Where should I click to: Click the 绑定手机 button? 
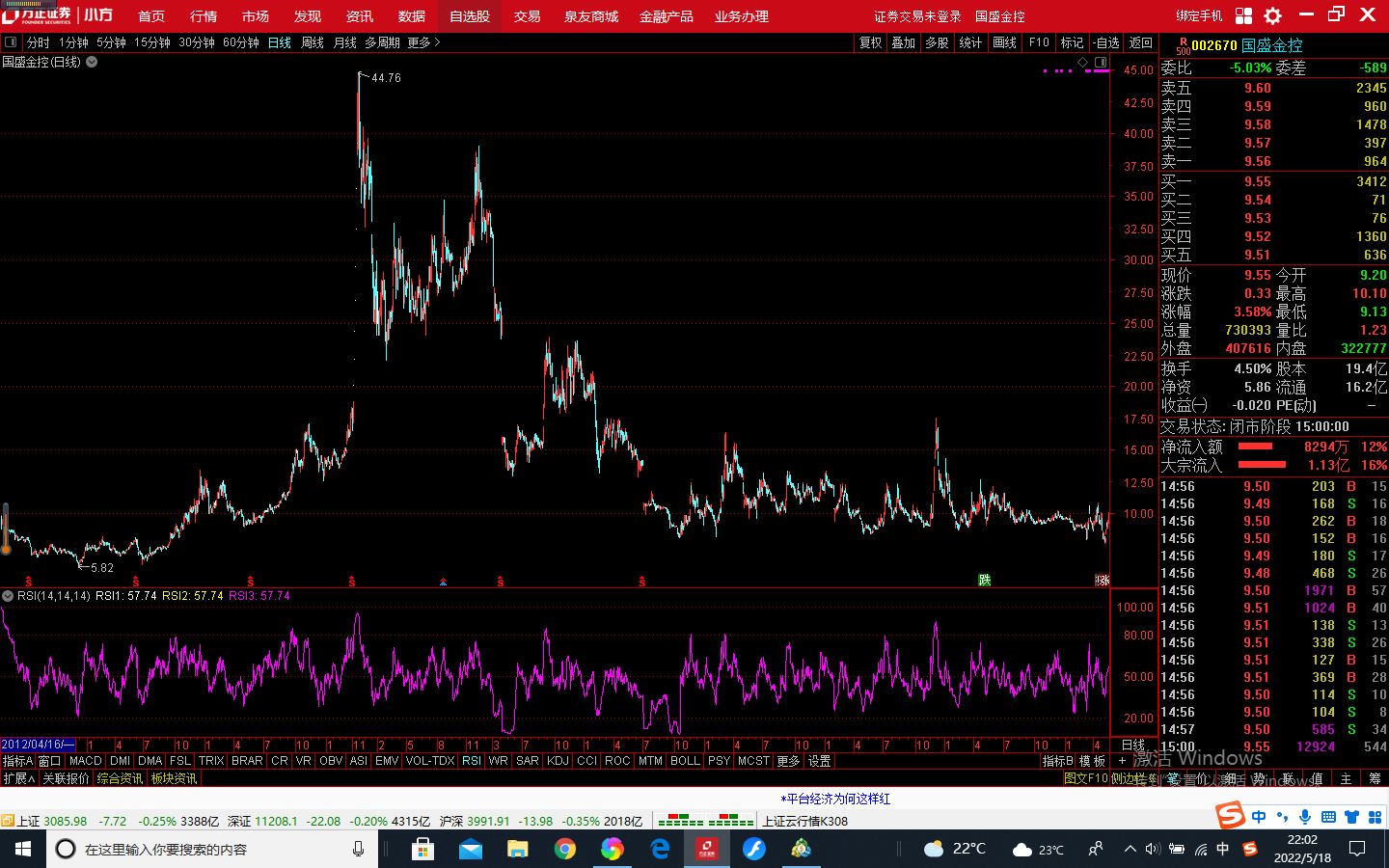point(1199,16)
